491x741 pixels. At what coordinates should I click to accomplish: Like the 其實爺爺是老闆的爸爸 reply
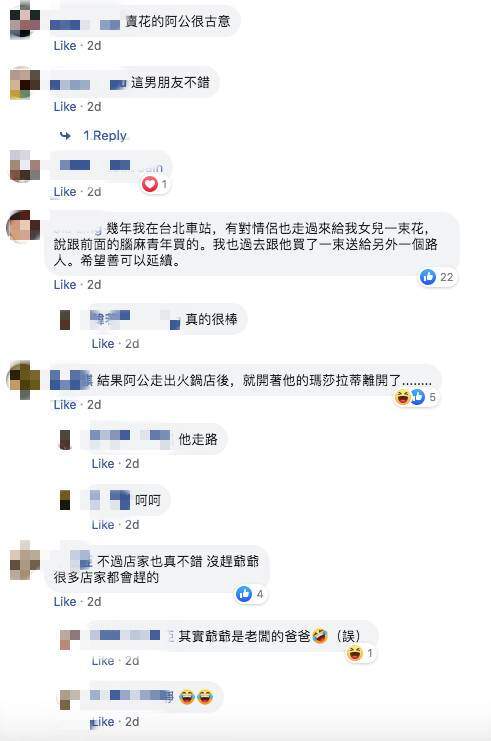(103, 661)
